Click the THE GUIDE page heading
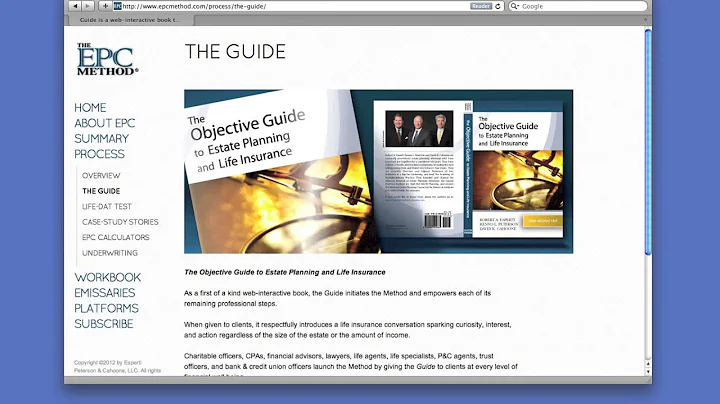 pos(235,51)
